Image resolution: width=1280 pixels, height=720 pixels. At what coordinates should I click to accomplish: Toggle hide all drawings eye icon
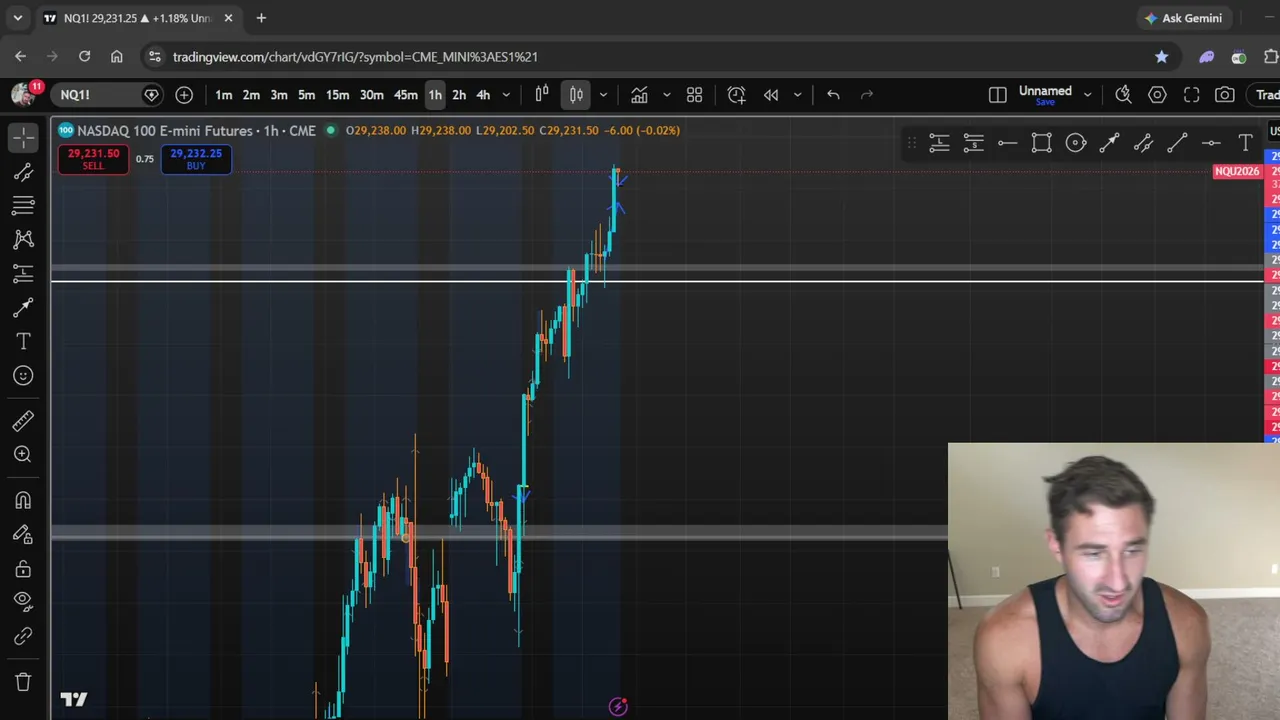click(x=23, y=602)
